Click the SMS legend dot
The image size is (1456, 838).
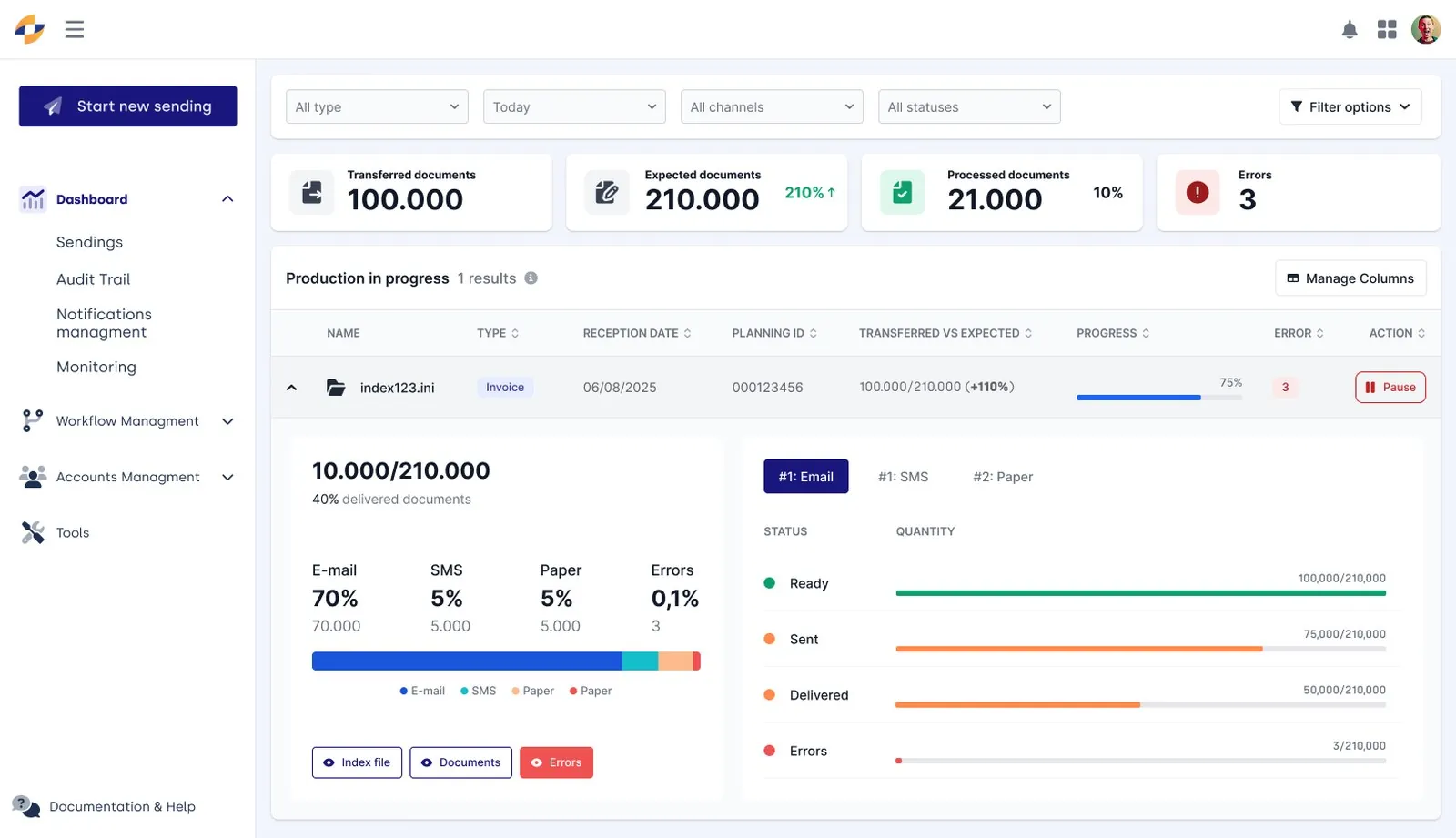click(x=464, y=692)
